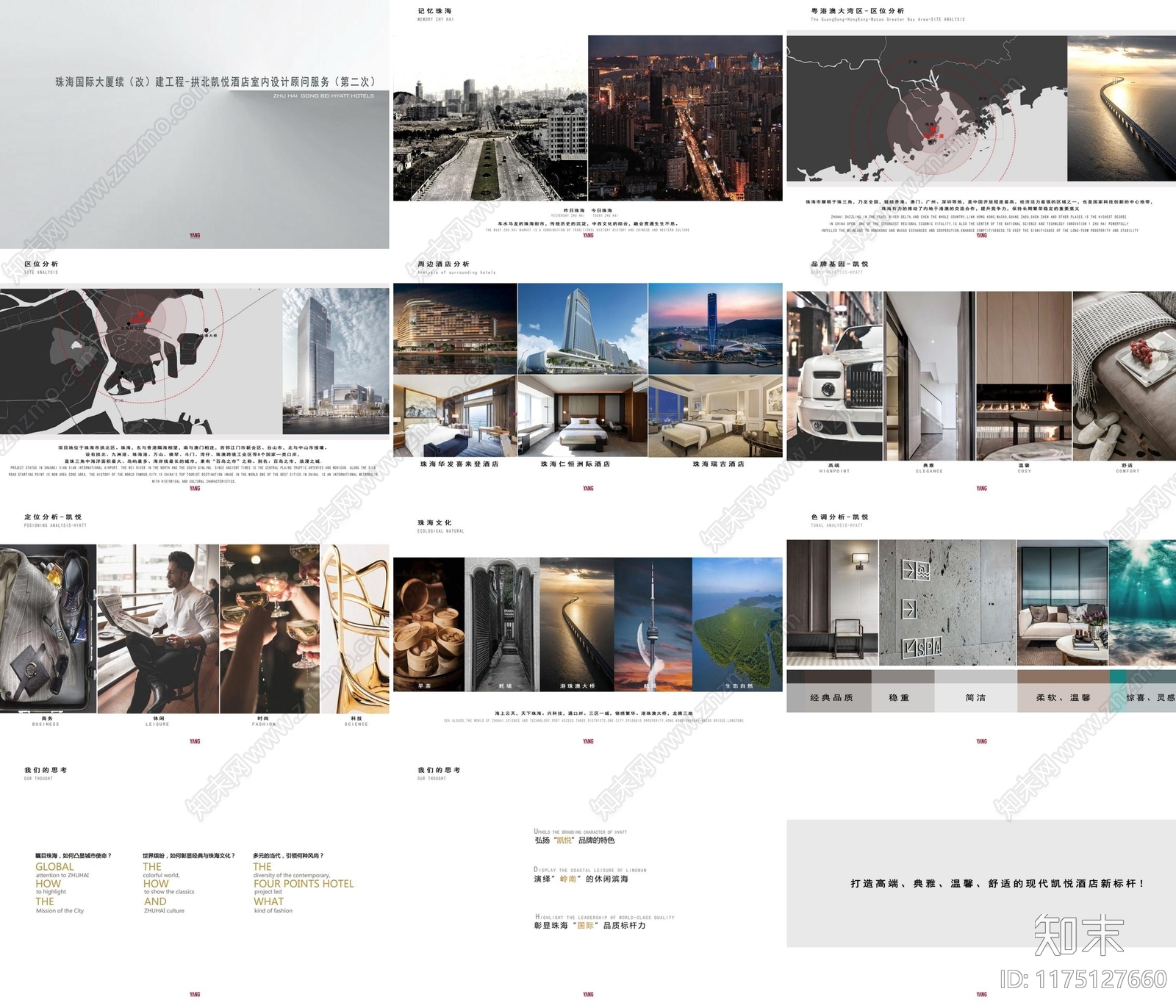1176x1008 pixels.
Task: Click the 舒适 COMFORT caption
Action: [1127, 468]
